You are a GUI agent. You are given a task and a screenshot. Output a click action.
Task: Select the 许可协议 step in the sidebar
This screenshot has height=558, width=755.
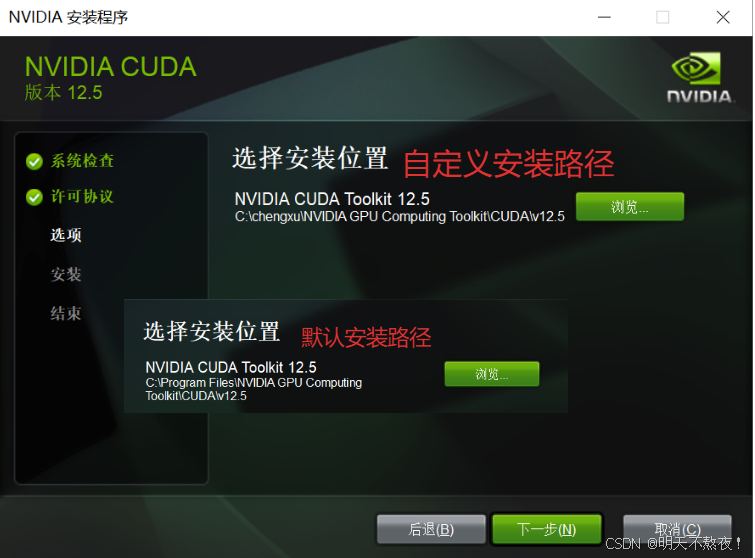point(82,196)
